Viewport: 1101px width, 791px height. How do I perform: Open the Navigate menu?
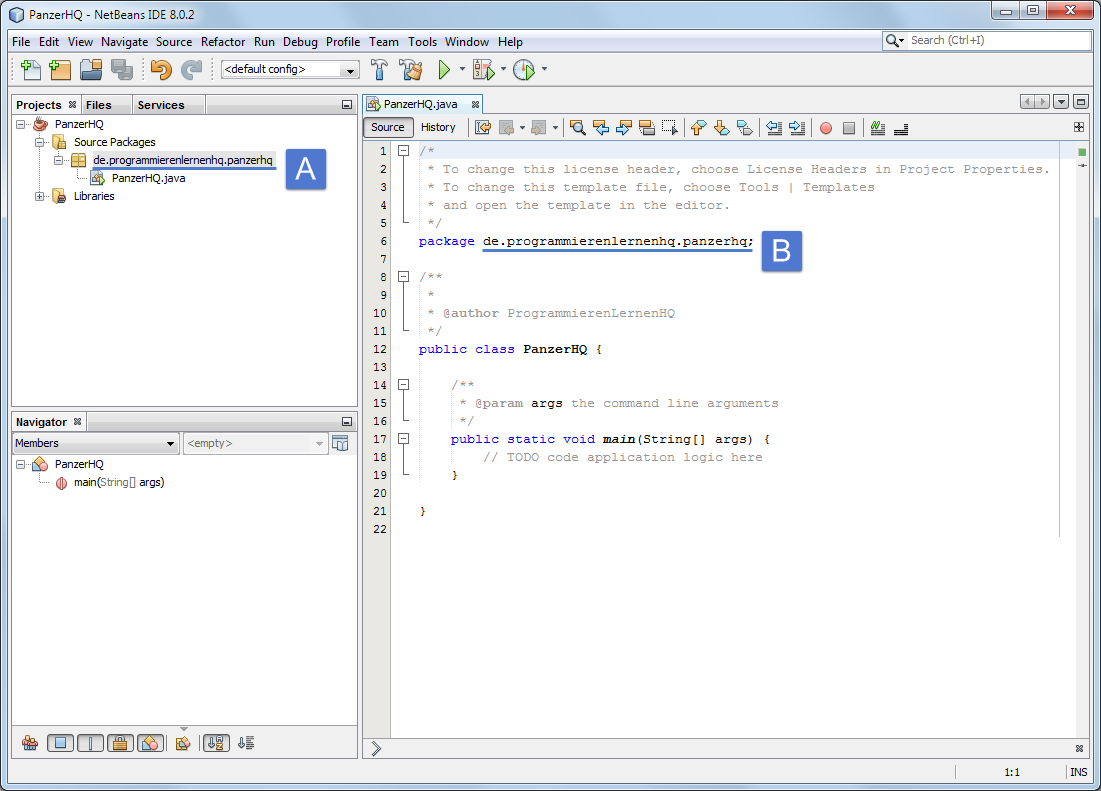tap(125, 42)
